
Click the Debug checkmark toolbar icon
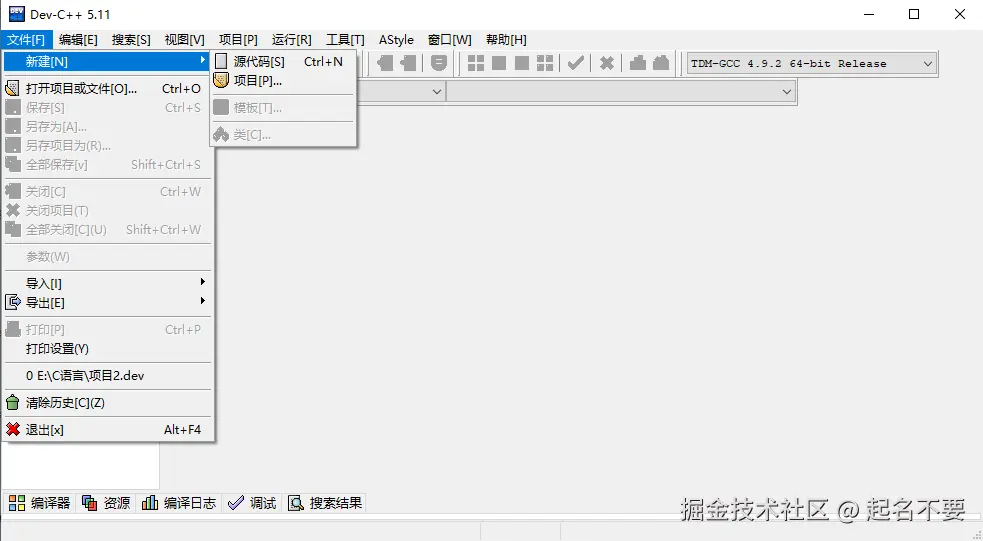(576, 63)
